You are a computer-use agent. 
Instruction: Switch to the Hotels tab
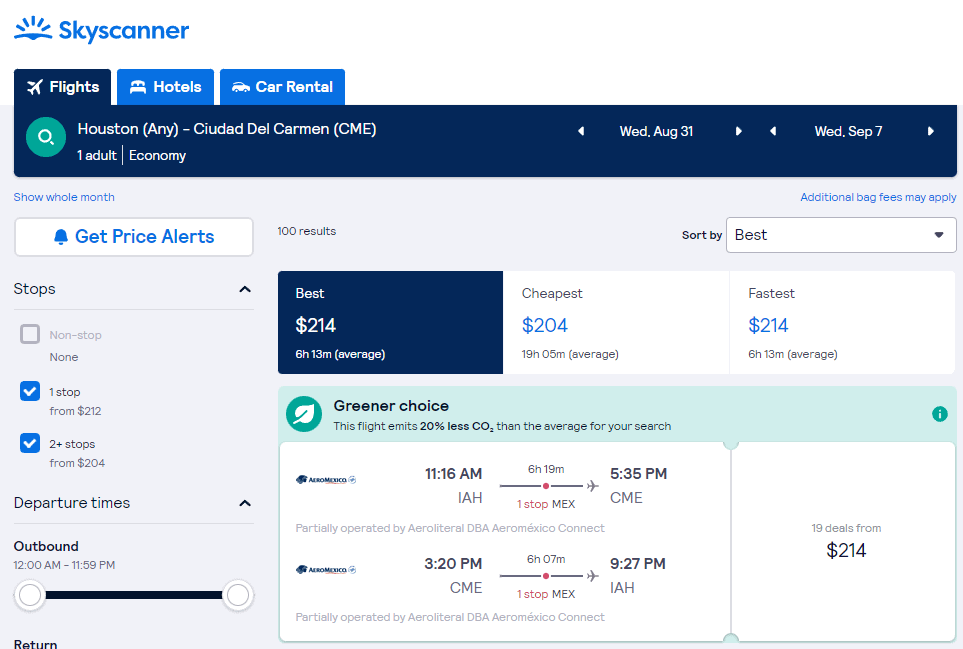tap(164, 87)
